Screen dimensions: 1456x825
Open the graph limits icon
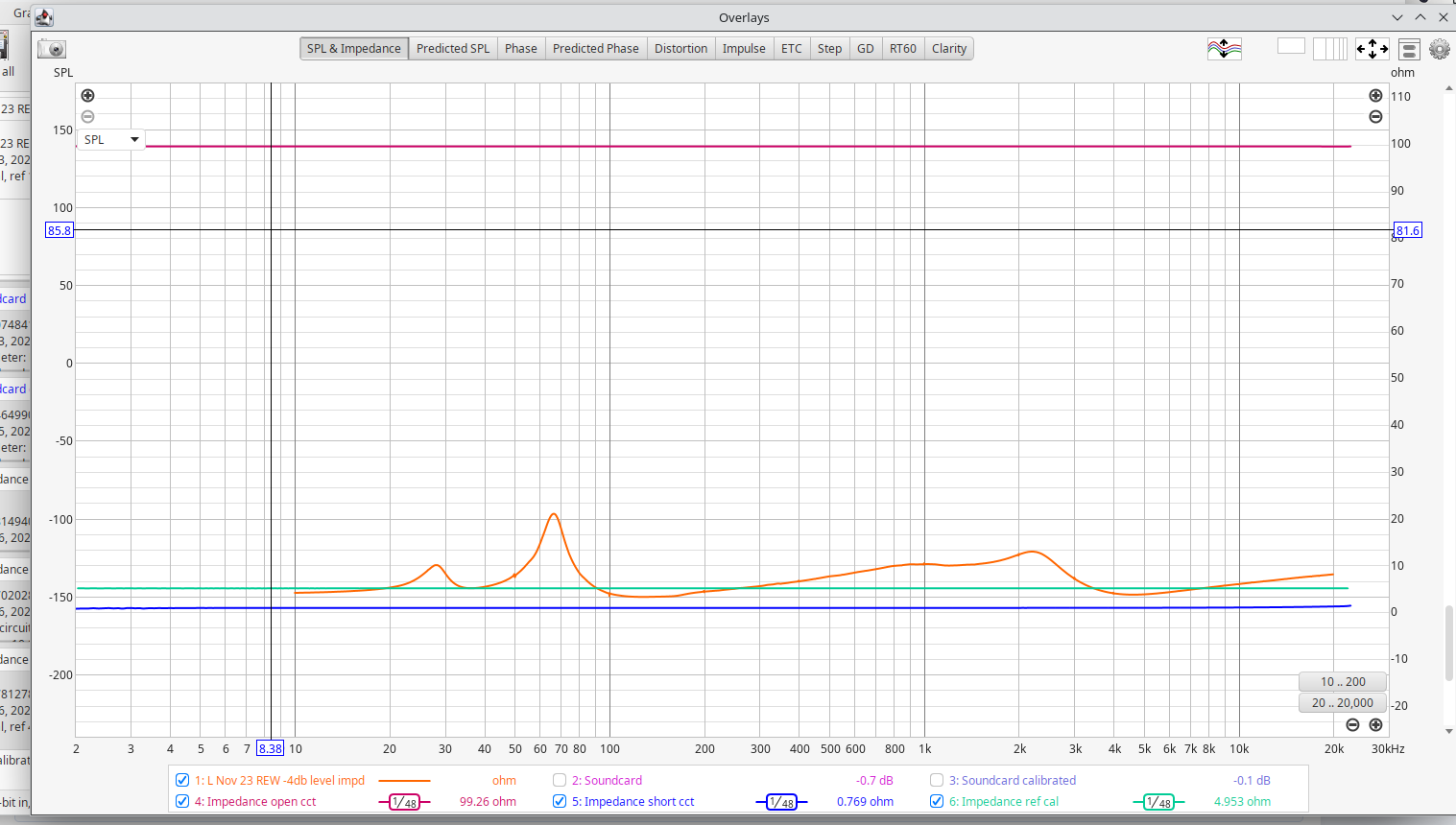click(1409, 49)
